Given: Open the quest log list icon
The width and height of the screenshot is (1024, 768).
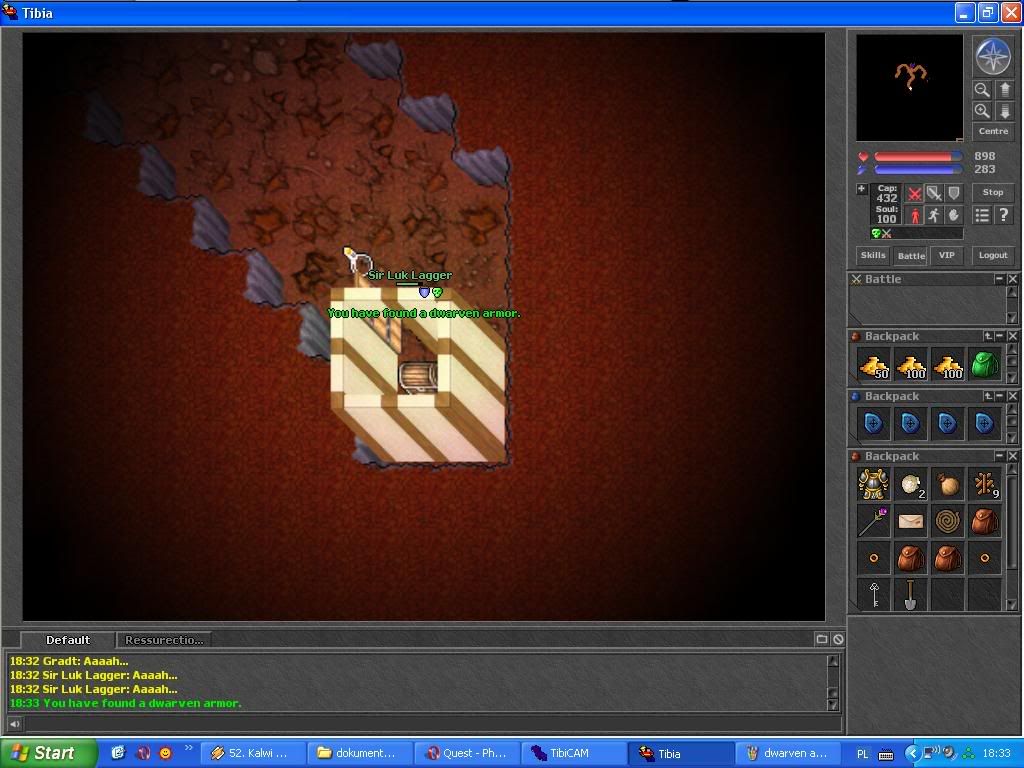Looking at the screenshot, I should click(x=982, y=215).
